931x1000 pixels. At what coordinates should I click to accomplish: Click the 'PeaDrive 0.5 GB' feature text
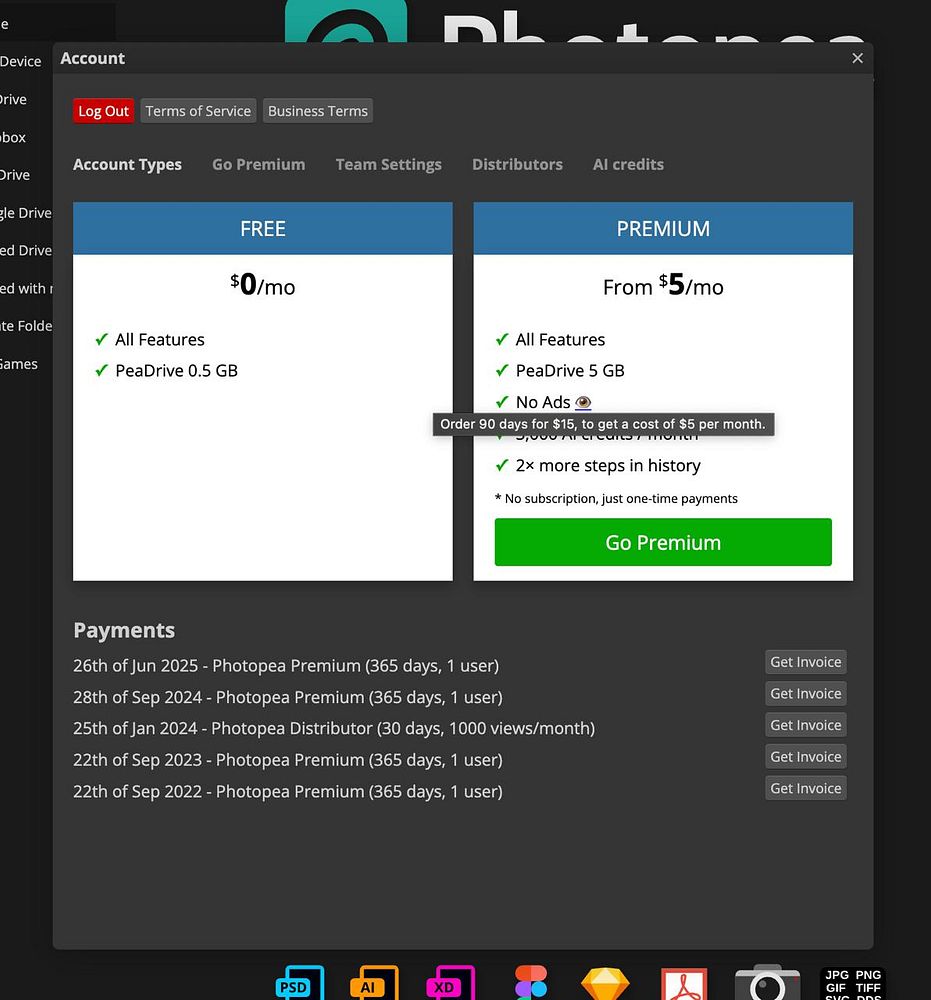point(176,371)
